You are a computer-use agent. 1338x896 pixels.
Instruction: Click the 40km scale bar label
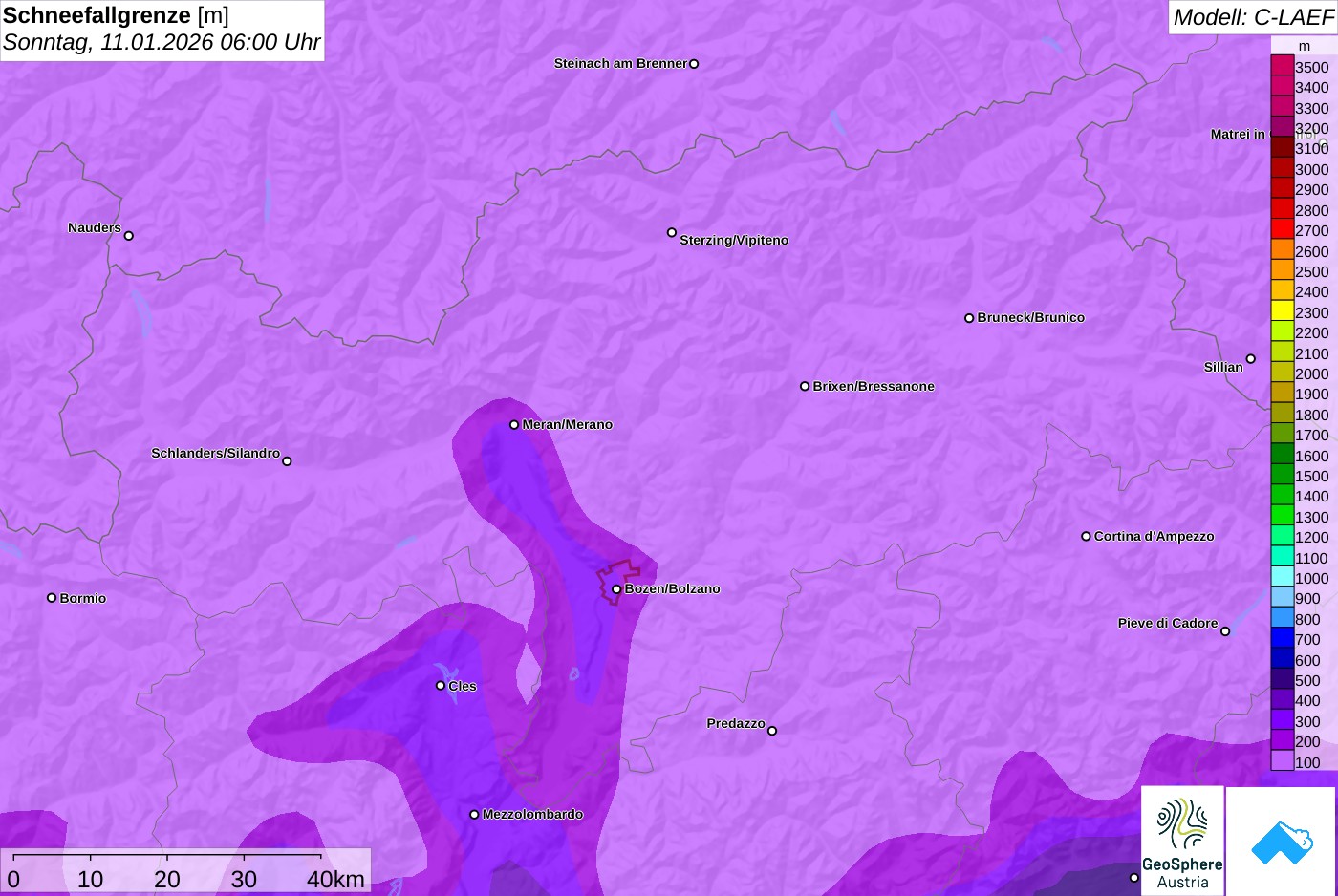(336, 879)
